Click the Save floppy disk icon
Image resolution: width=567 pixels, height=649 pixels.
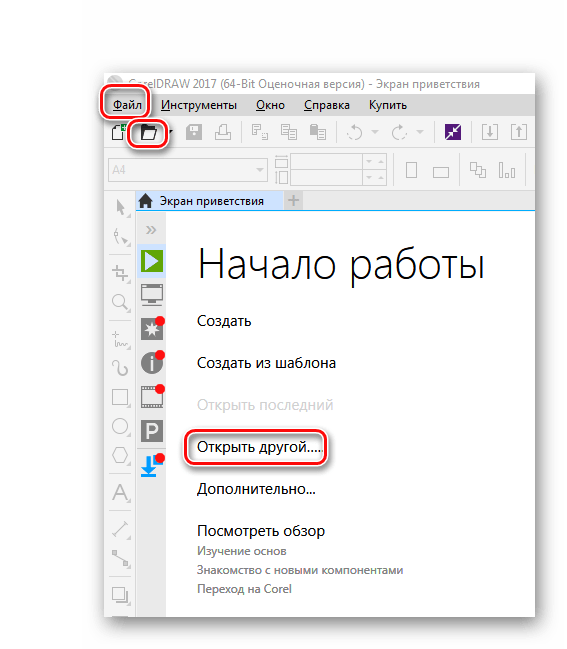[x=194, y=132]
